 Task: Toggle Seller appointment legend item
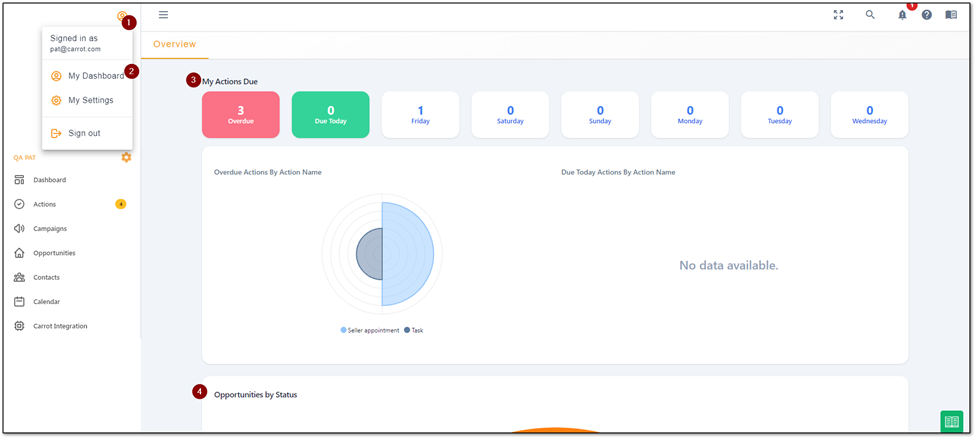coord(370,330)
